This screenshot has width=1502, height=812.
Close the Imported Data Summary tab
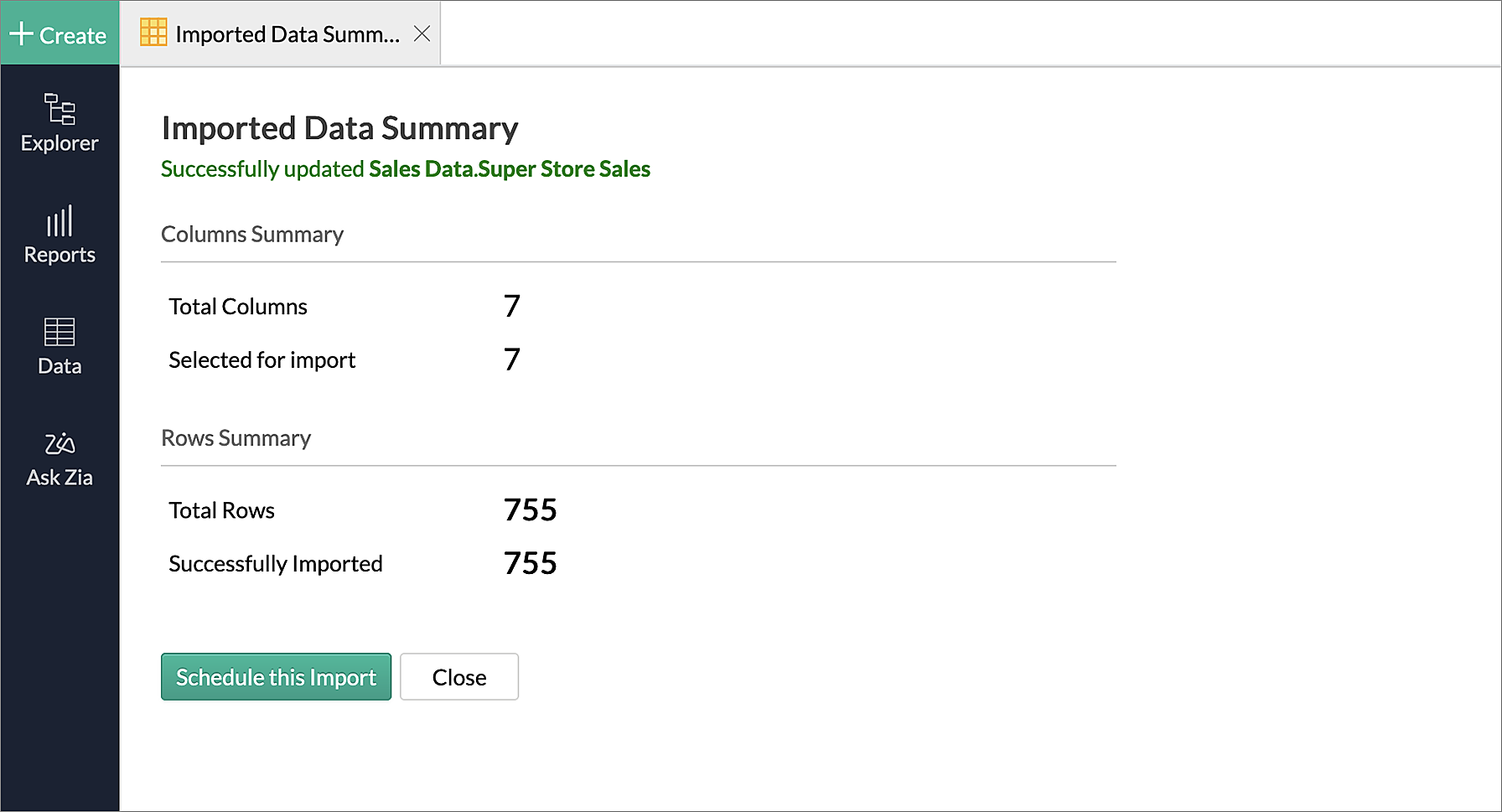point(422,34)
